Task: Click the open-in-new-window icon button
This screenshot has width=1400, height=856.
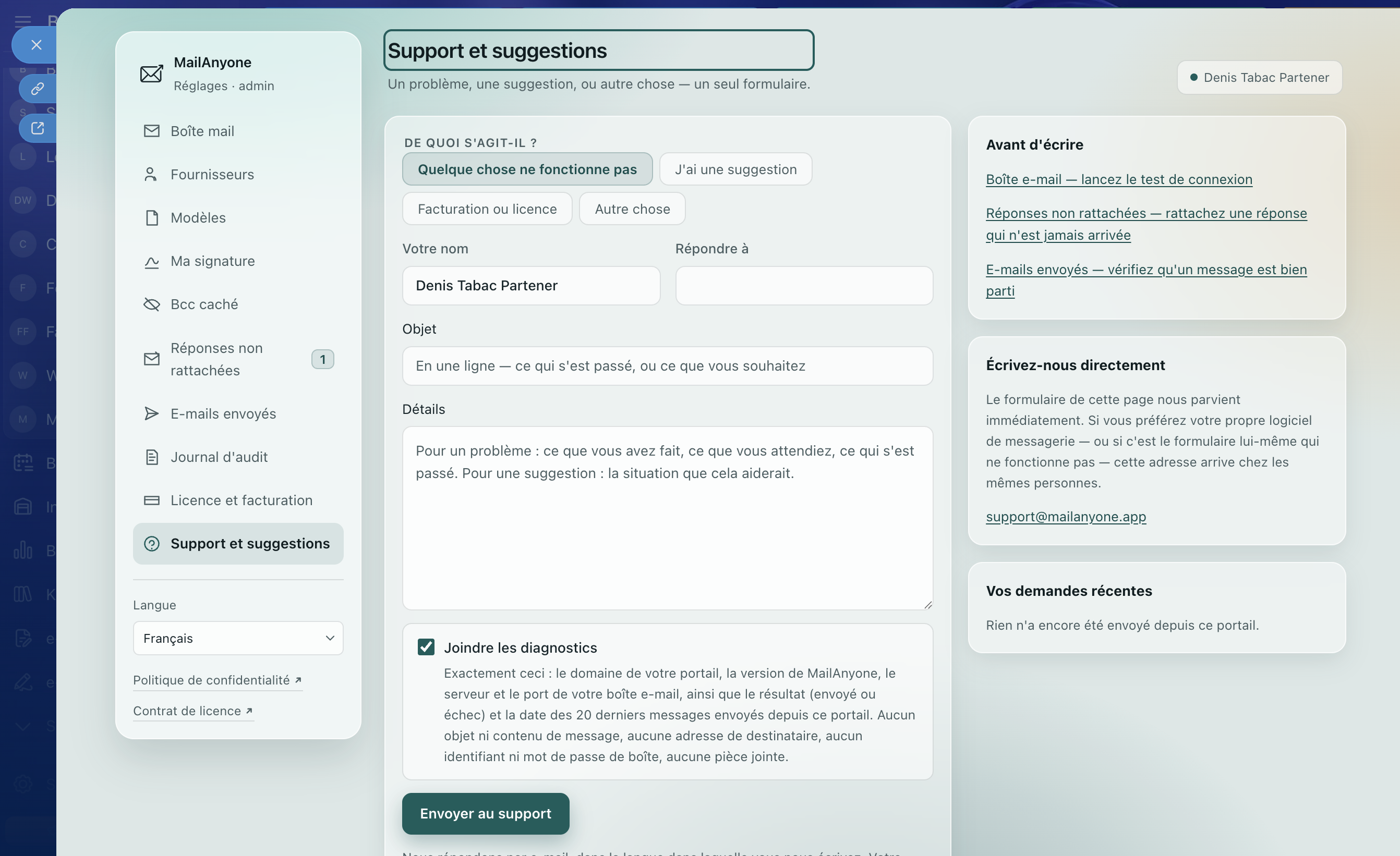Action: (38, 128)
